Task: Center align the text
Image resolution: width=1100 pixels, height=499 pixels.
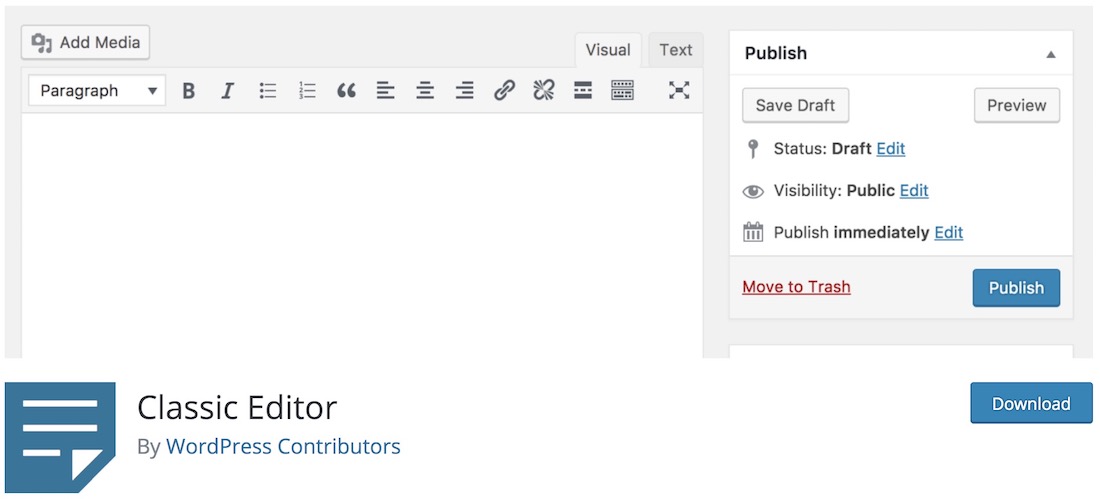Action: coord(425,91)
